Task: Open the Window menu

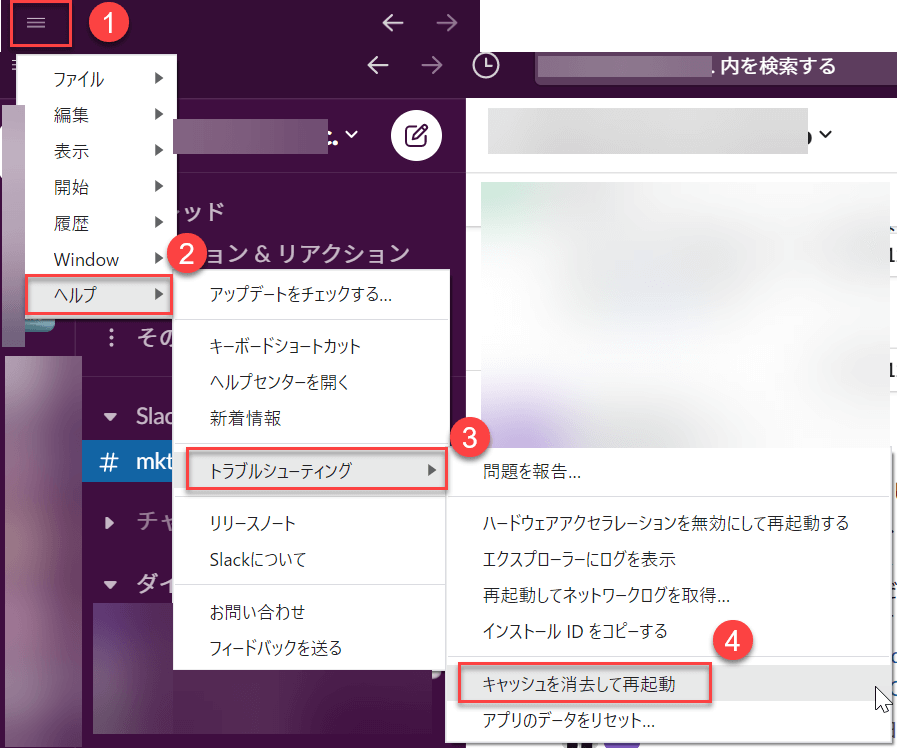Action: coord(84,258)
